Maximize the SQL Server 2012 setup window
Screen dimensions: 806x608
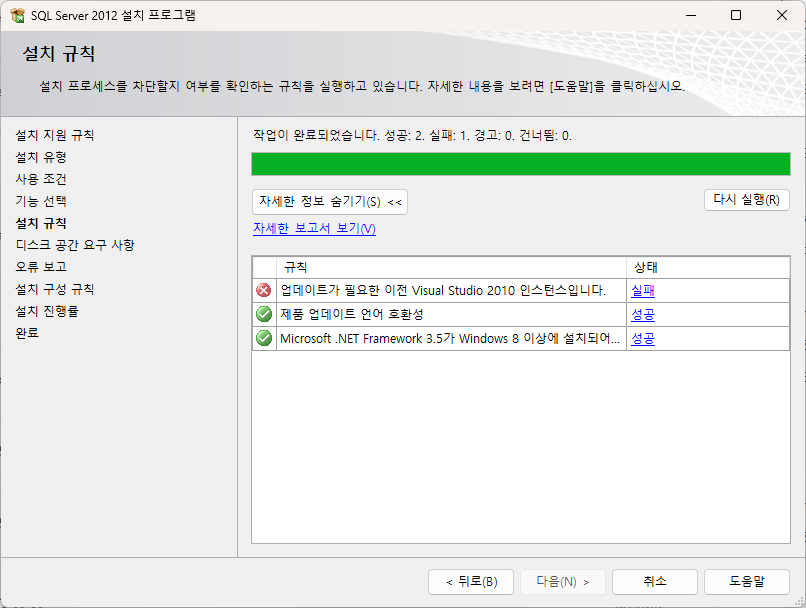(x=736, y=15)
